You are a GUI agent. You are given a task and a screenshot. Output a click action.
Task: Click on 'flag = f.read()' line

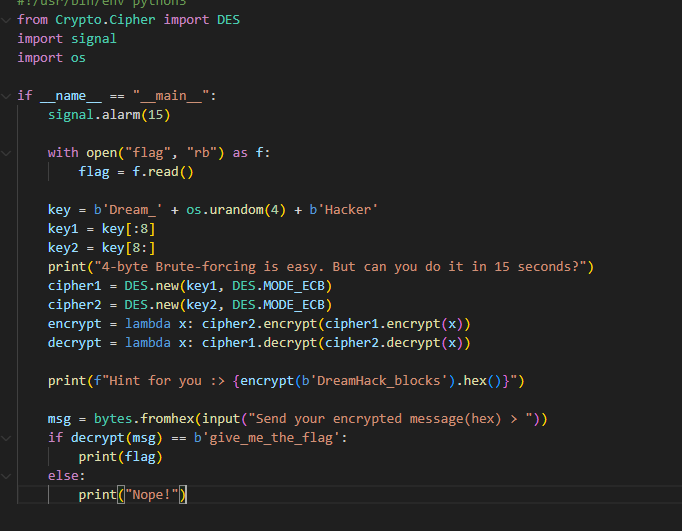136,172
